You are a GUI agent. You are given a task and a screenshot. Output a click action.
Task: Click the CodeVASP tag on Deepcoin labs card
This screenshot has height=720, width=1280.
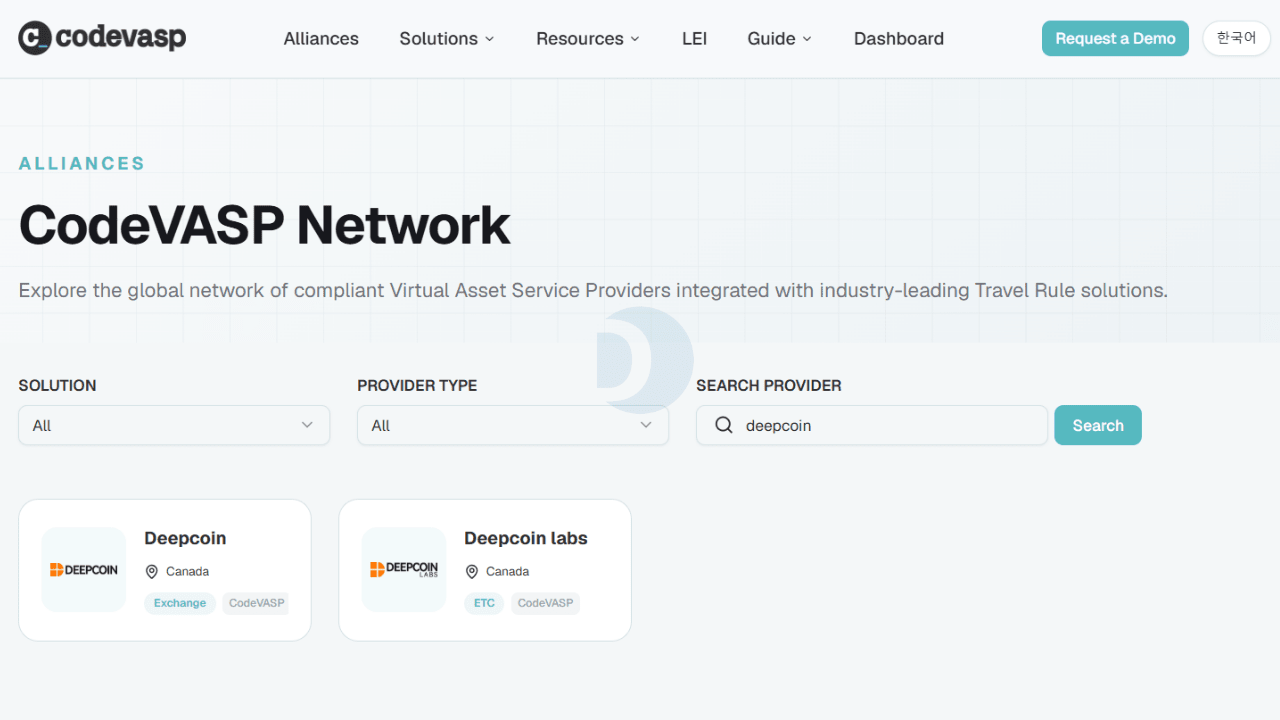tap(546, 603)
